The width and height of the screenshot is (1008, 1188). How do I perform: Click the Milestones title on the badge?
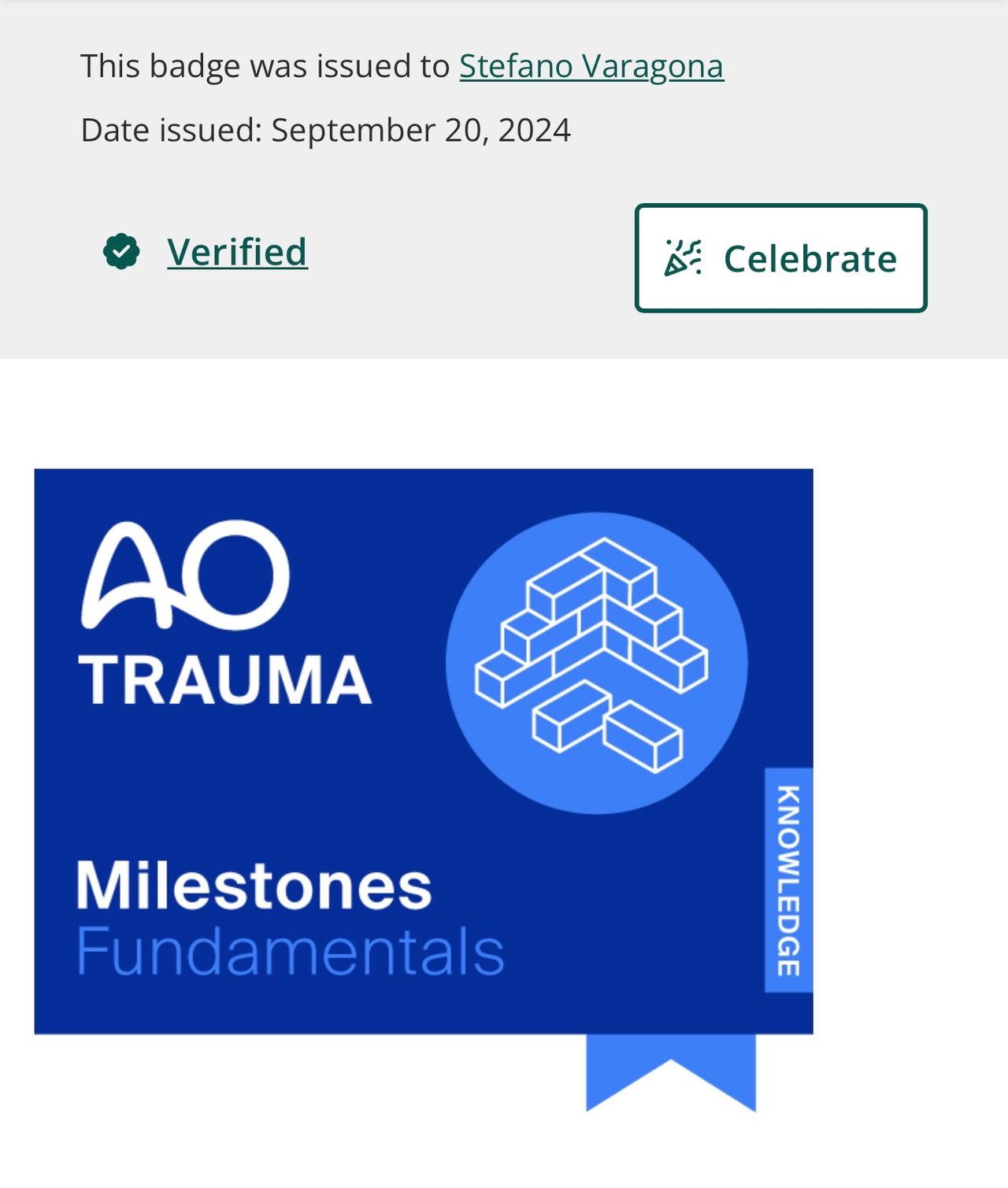[254, 886]
